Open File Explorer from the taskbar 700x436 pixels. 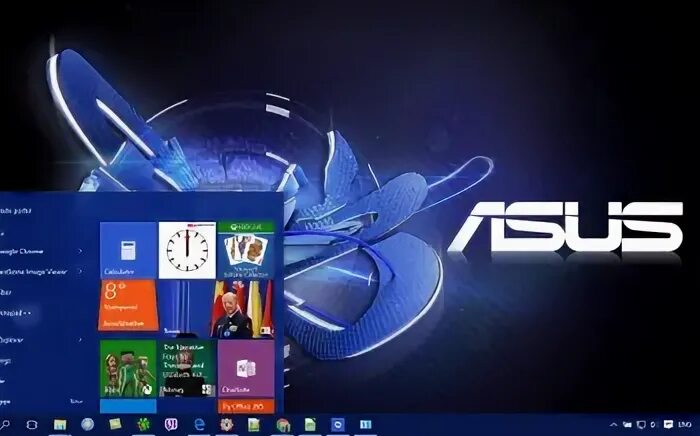tap(59, 424)
